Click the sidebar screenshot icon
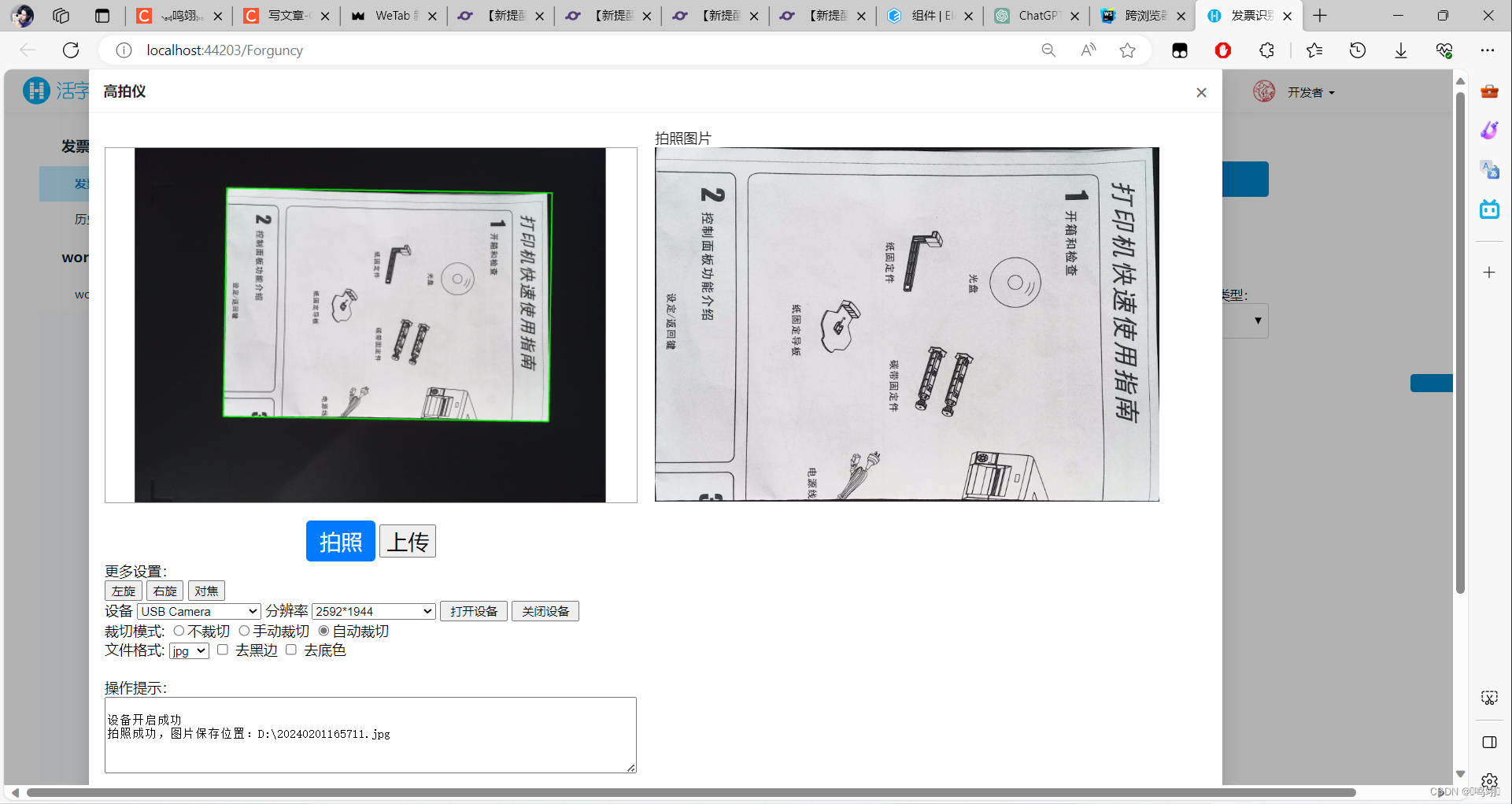 [x=1489, y=698]
